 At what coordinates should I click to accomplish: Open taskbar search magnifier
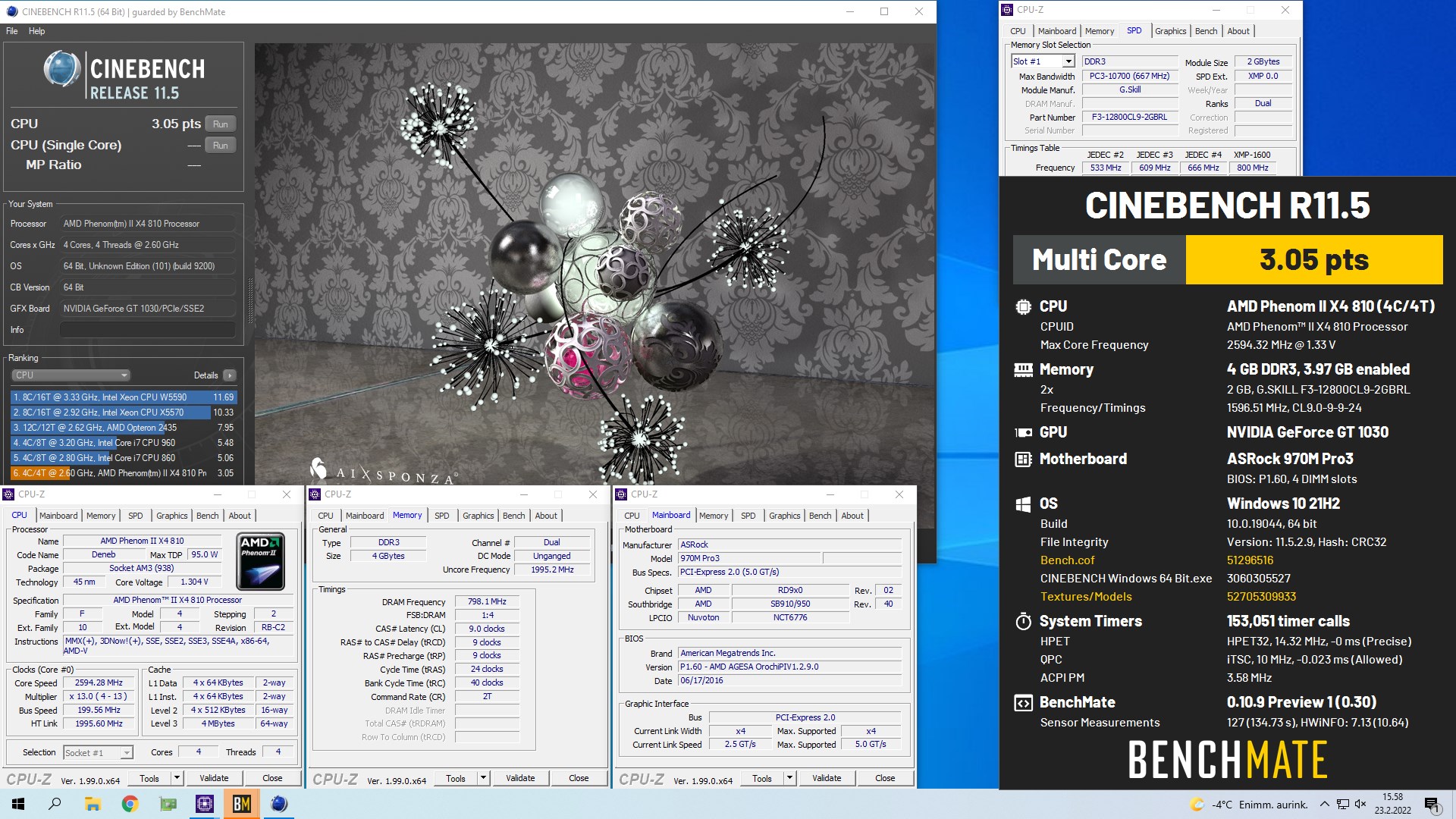pos(55,804)
